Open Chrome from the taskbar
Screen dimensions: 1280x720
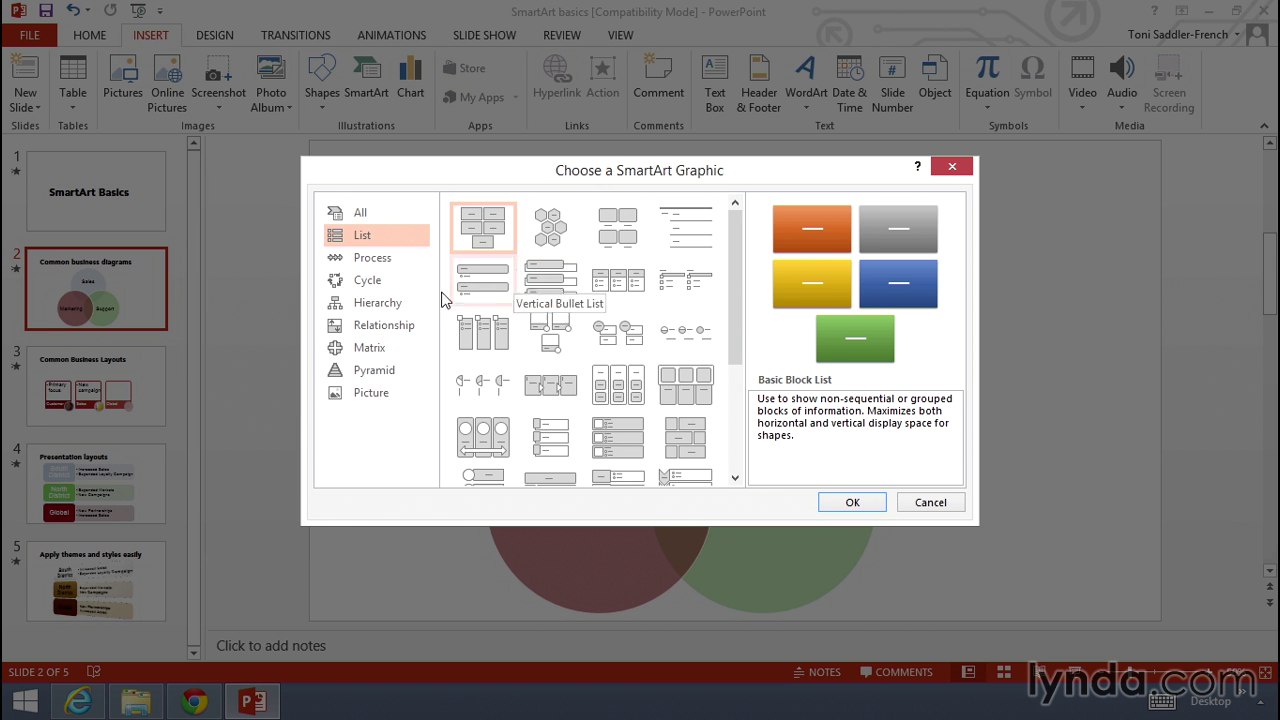194,700
